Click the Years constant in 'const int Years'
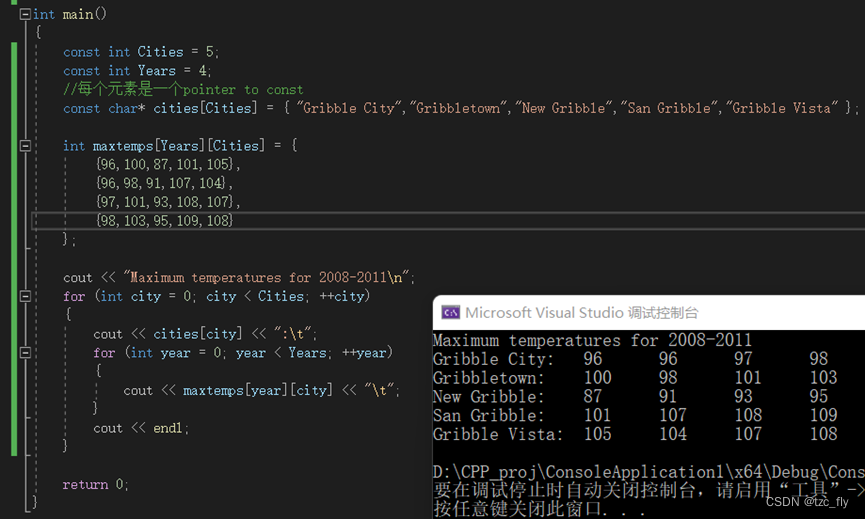Image resolution: width=865 pixels, height=519 pixels. pos(157,71)
